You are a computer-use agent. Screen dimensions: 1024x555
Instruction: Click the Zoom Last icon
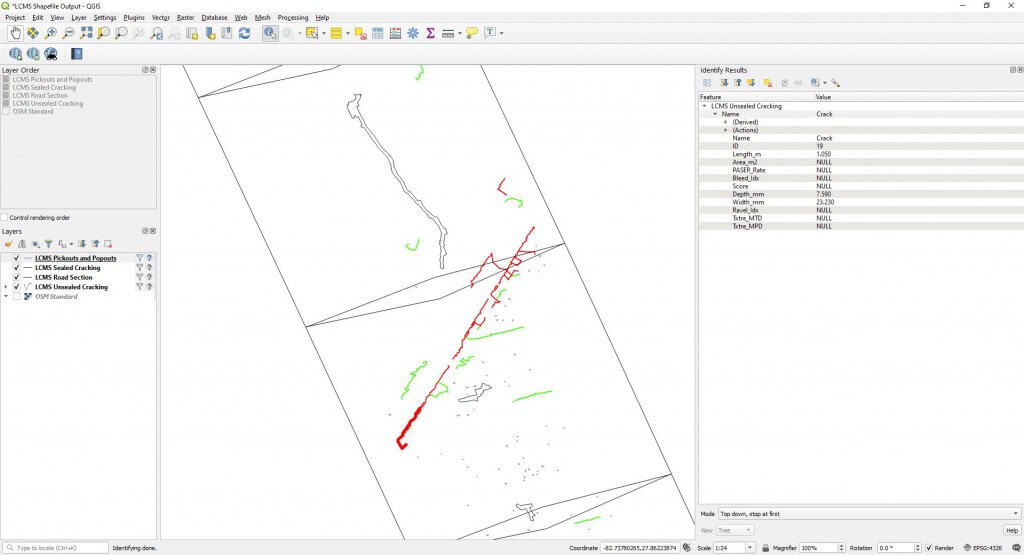(x=157, y=33)
